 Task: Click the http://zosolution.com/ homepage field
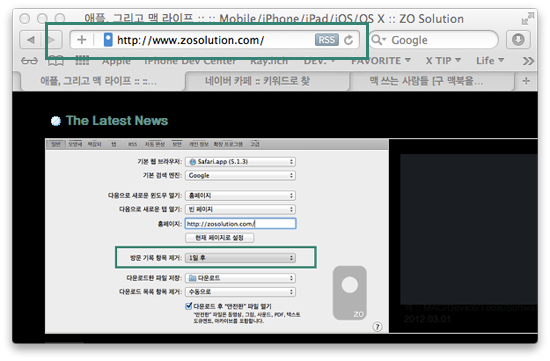click(x=241, y=223)
